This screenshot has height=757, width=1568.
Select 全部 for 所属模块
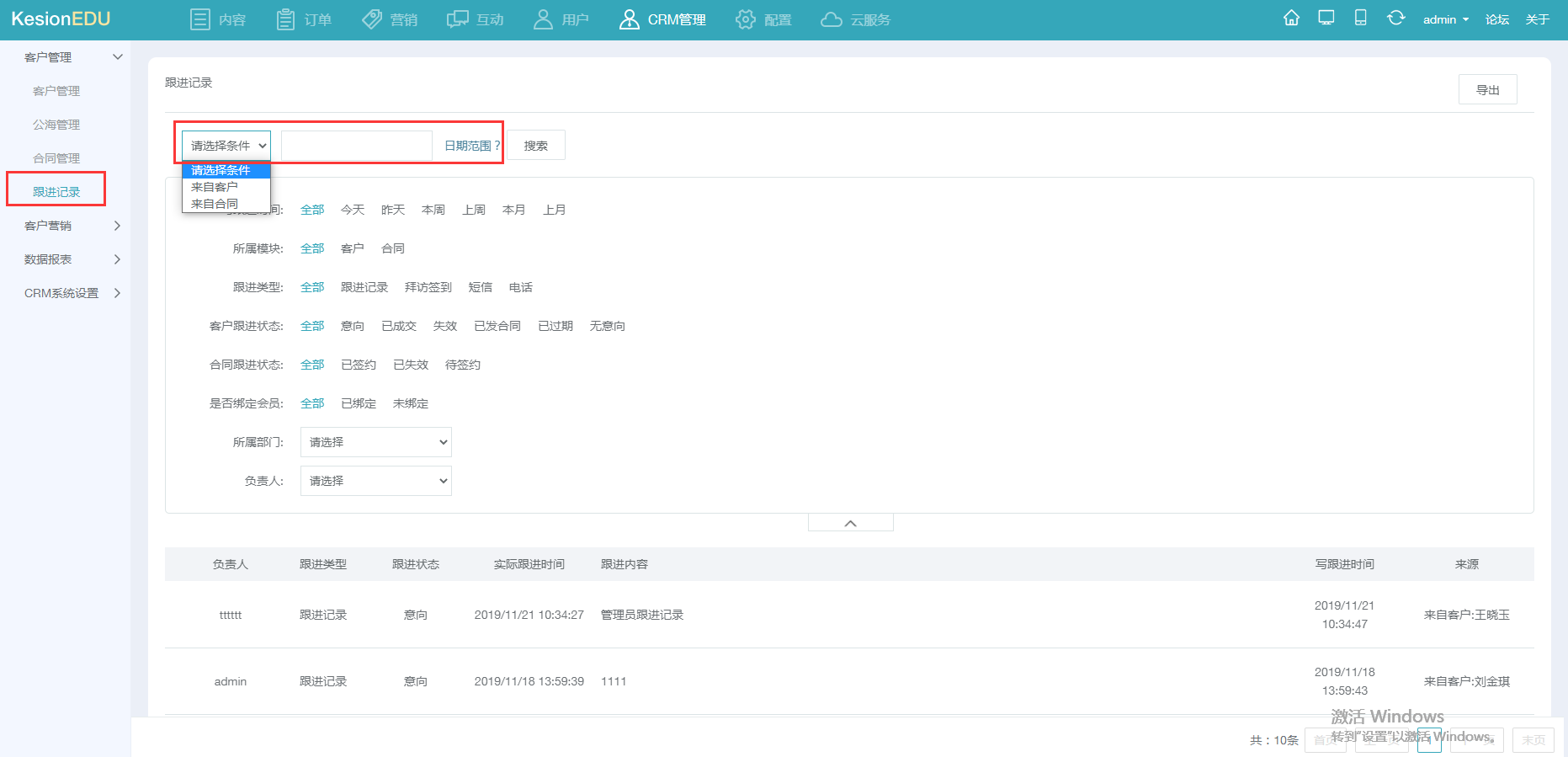(x=312, y=248)
